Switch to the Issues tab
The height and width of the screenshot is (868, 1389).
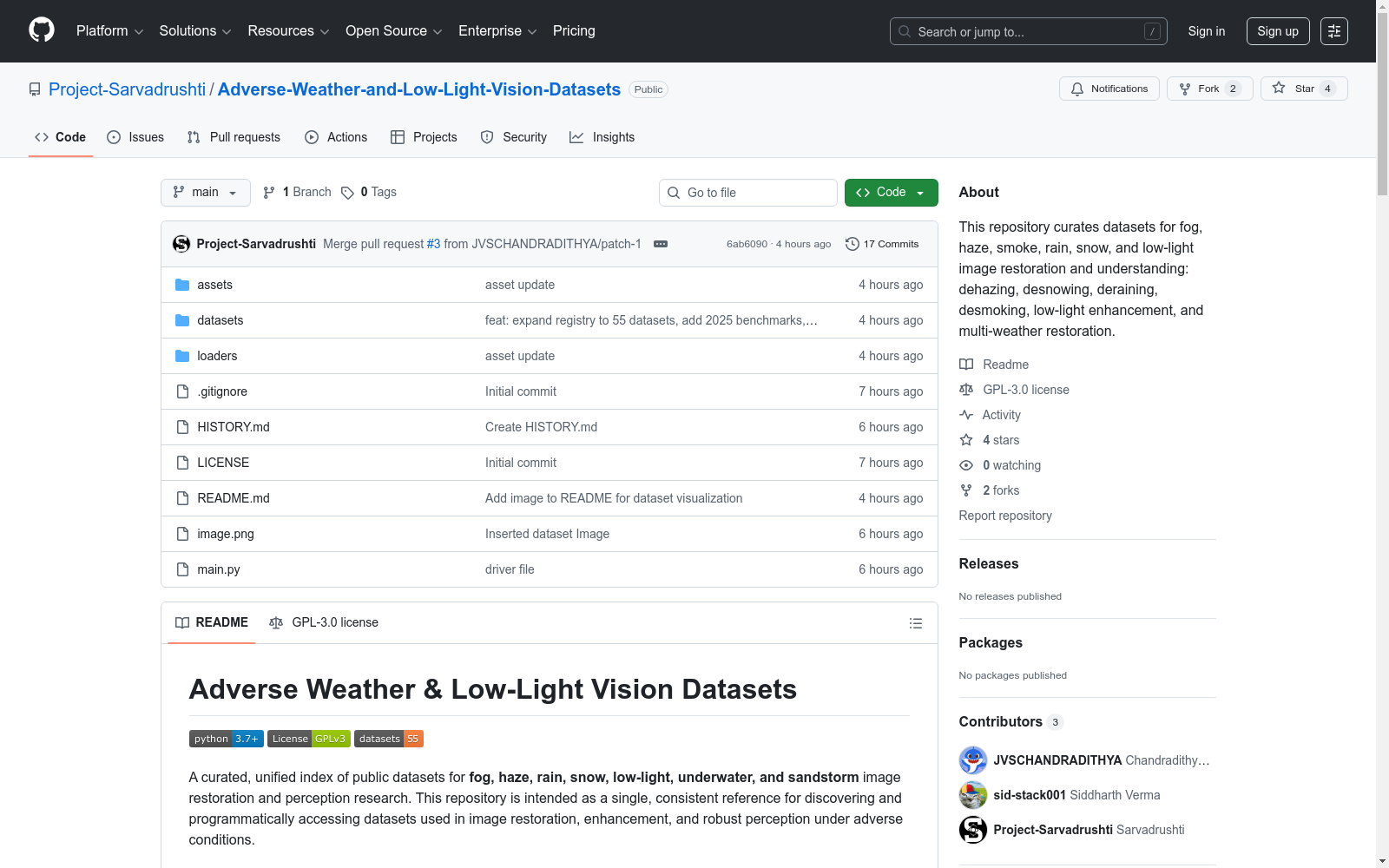click(x=135, y=137)
